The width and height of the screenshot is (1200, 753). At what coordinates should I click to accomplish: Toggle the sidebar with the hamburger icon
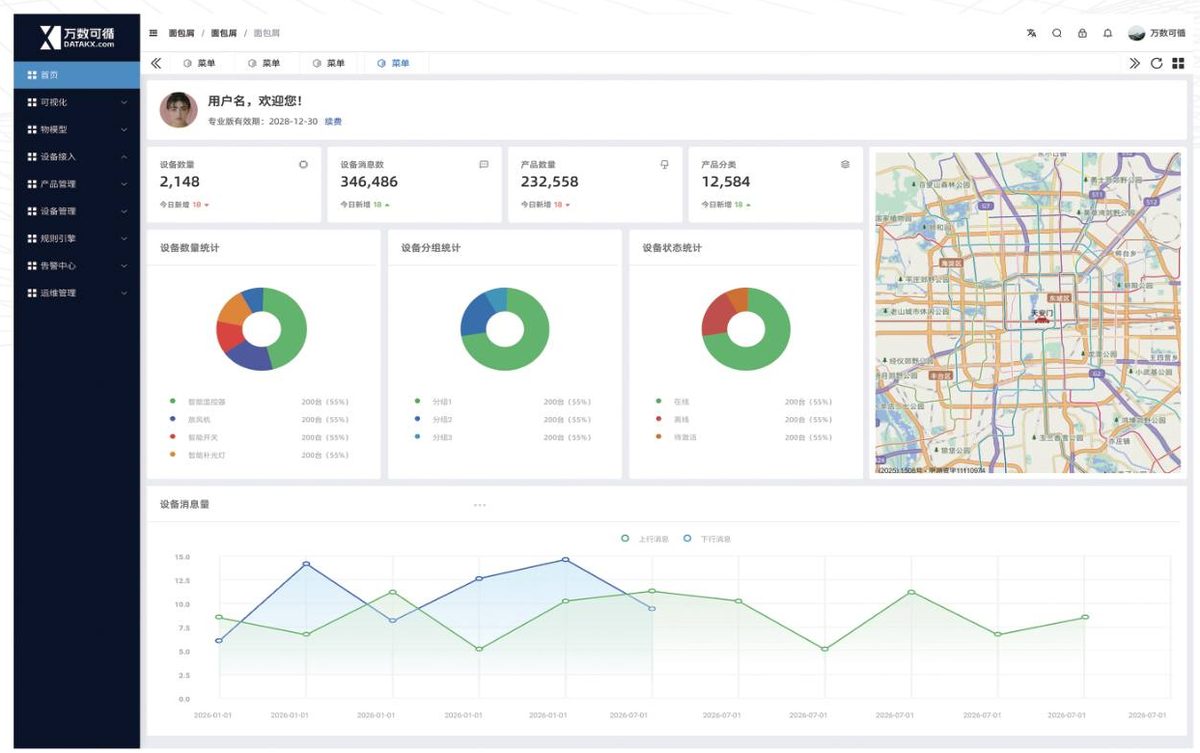click(x=153, y=33)
